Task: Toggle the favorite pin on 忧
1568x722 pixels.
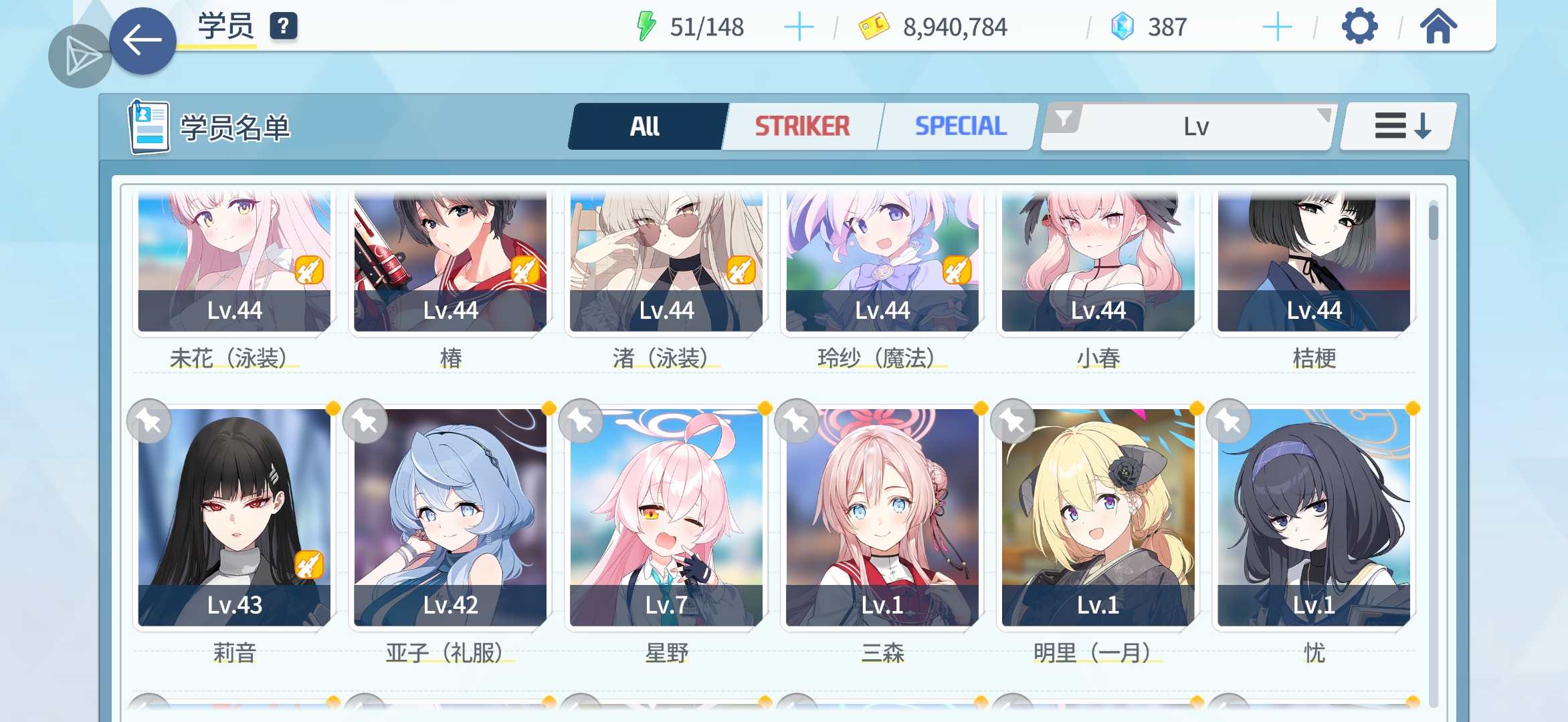Action: tap(1229, 421)
